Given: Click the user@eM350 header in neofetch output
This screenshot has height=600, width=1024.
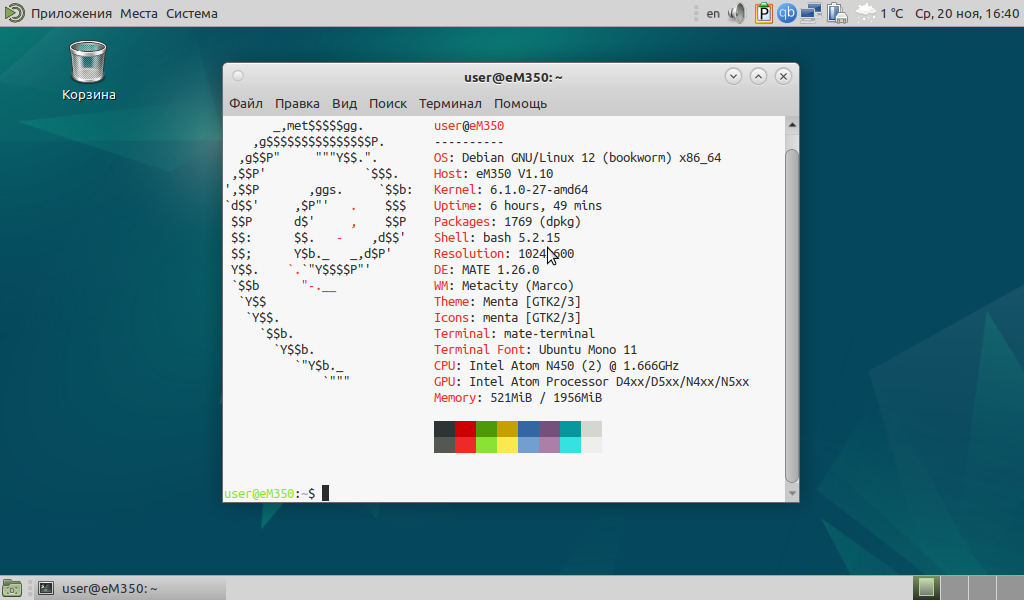Looking at the screenshot, I should [x=469, y=125].
